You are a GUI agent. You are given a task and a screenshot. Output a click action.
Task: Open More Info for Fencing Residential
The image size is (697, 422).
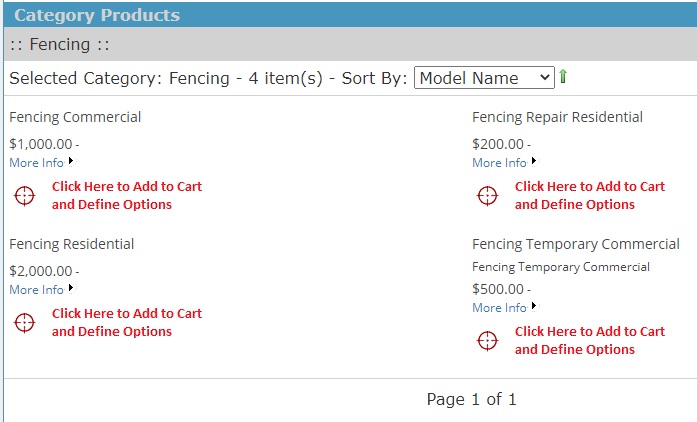[x=37, y=290]
